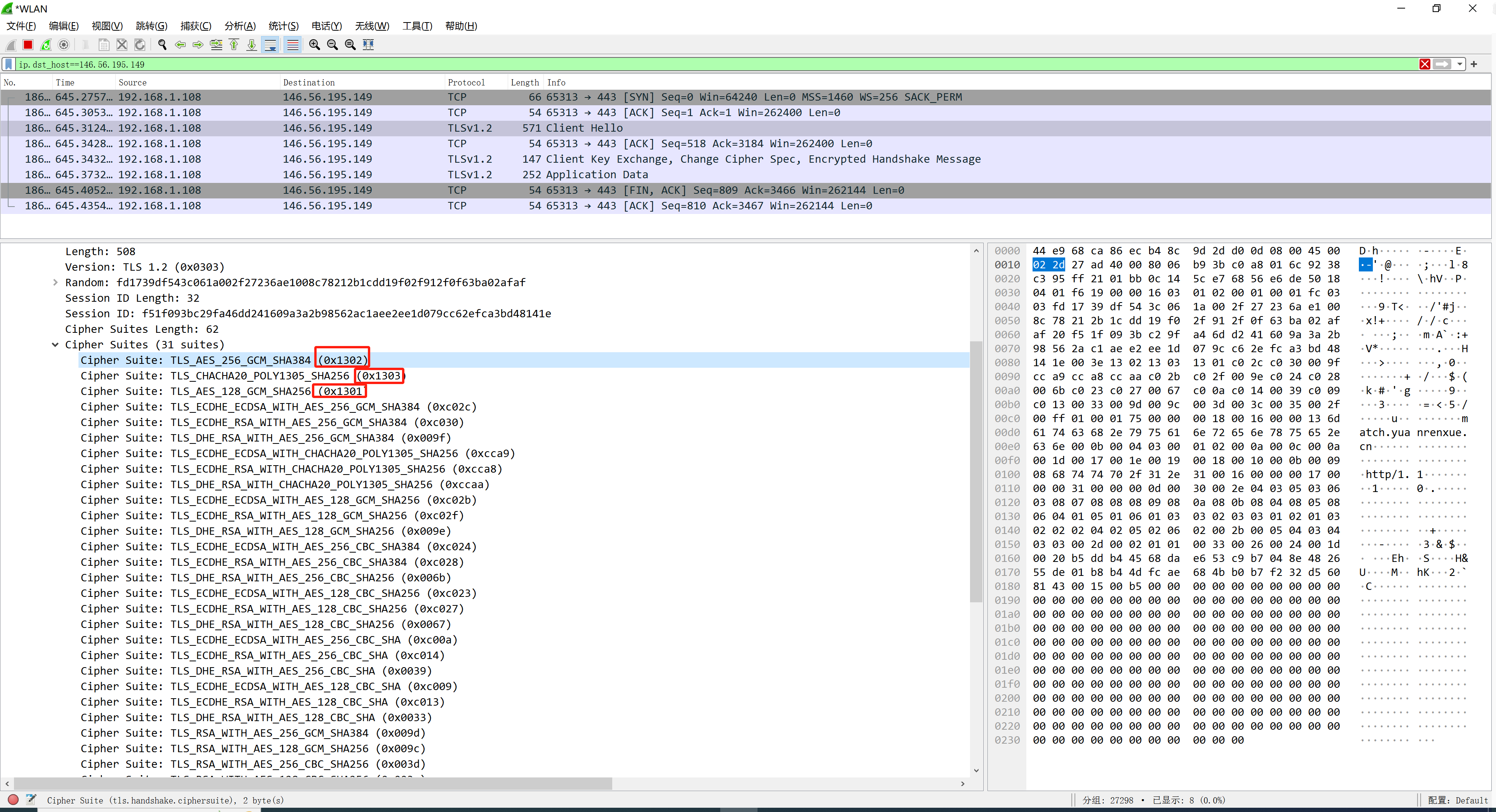Collapse Cipher Suites (31 suites) node
Viewport: 1496px width, 812px height.
[55, 345]
